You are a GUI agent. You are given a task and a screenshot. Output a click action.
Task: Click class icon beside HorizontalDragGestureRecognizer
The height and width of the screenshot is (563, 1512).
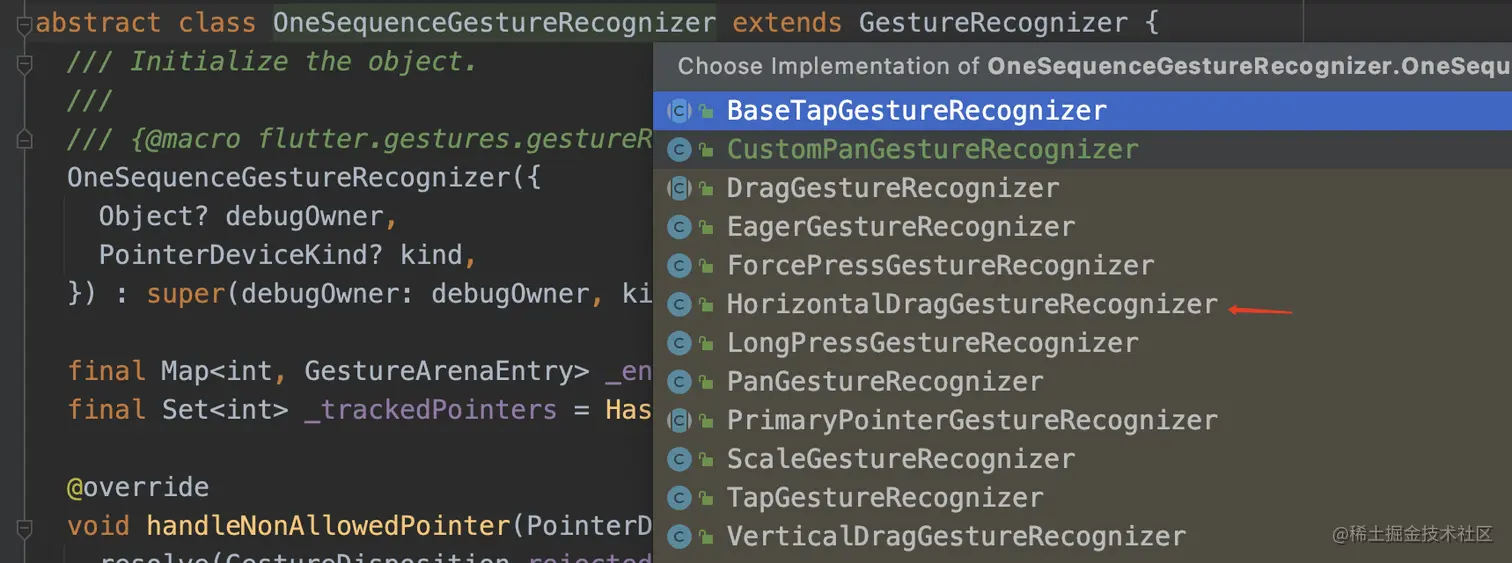(x=680, y=305)
